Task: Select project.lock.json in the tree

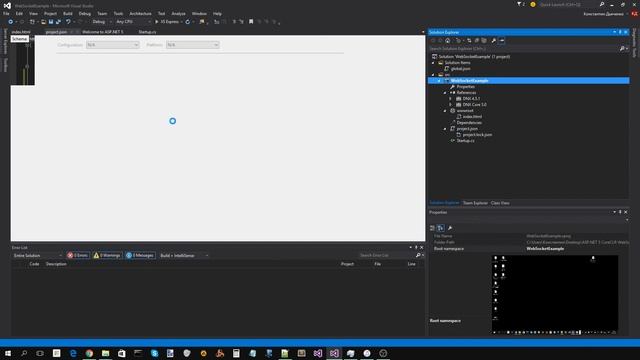Action: 477,135
